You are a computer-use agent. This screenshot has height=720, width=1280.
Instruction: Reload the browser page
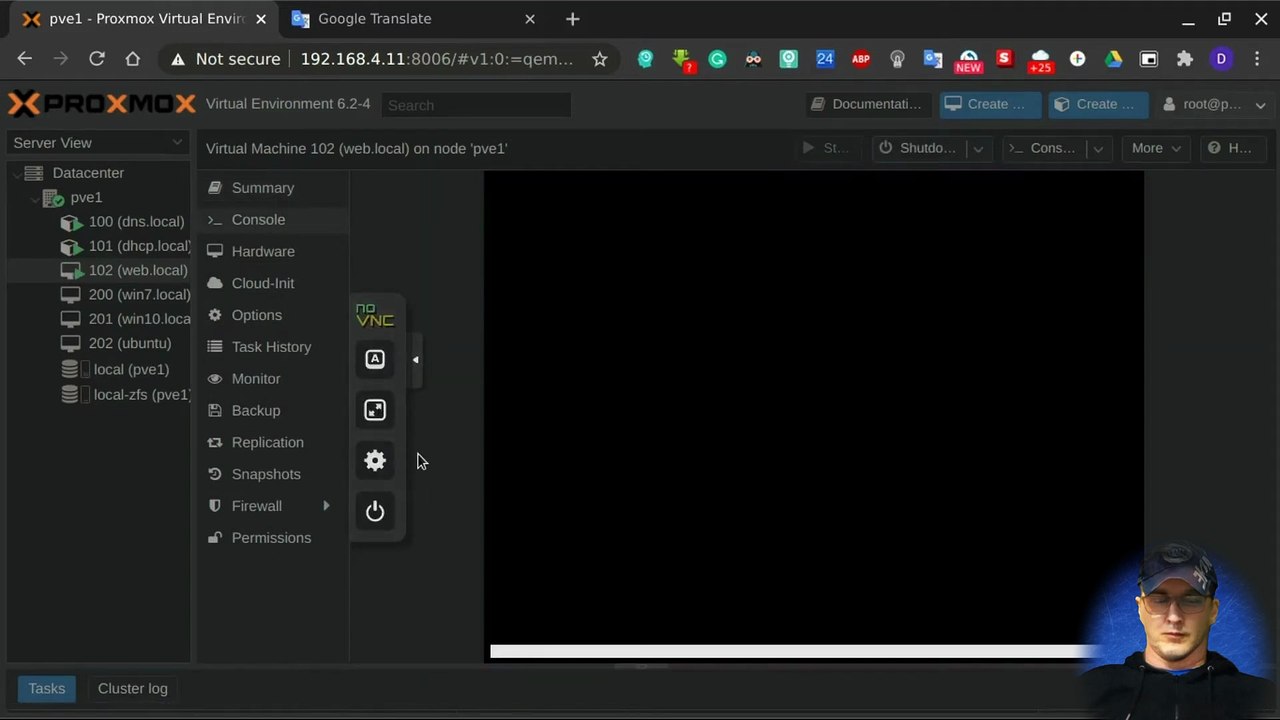click(x=97, y=59)
